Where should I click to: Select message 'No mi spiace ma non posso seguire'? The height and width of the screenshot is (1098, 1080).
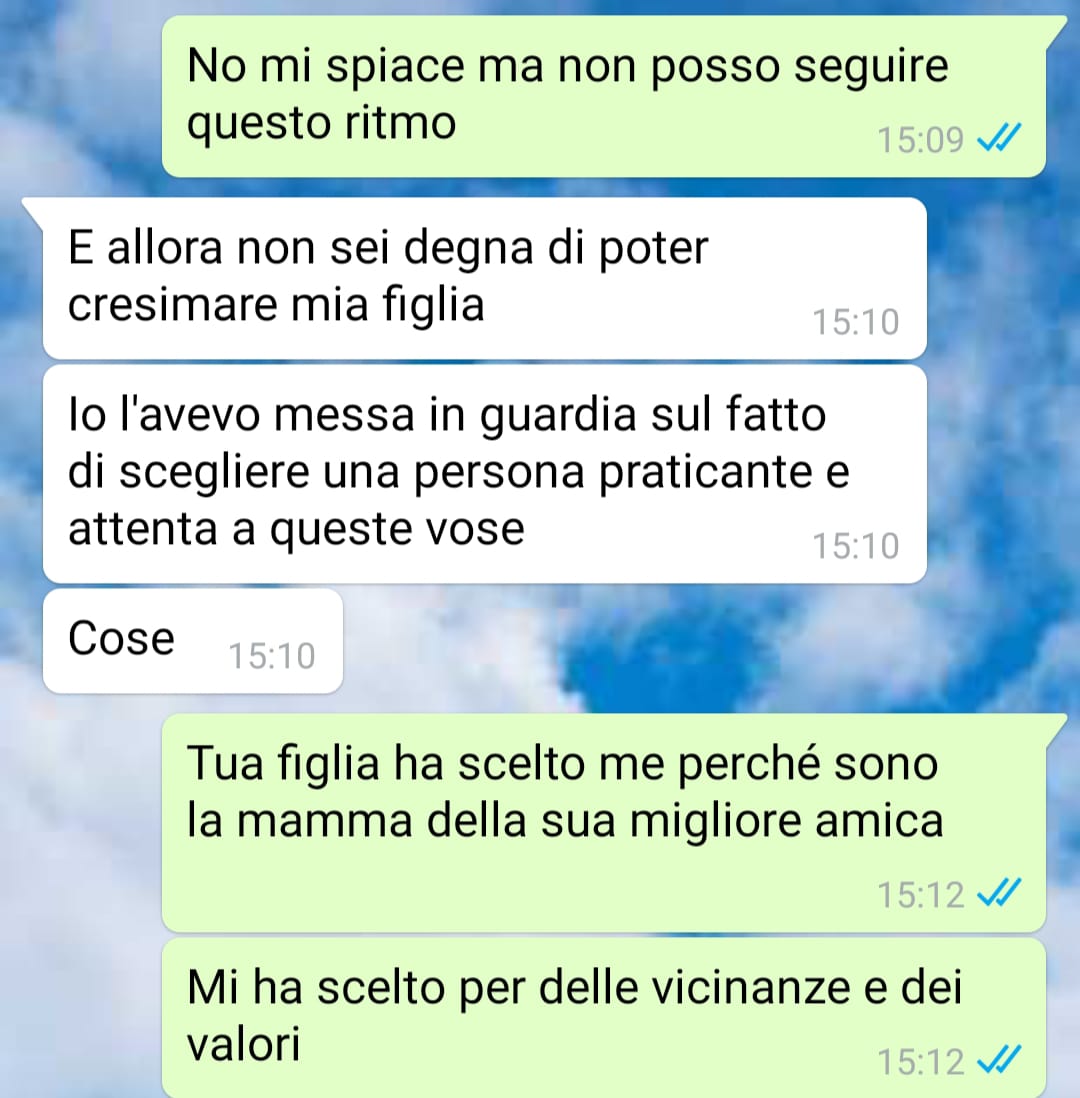pyautogui.click(x=604, y=96)
